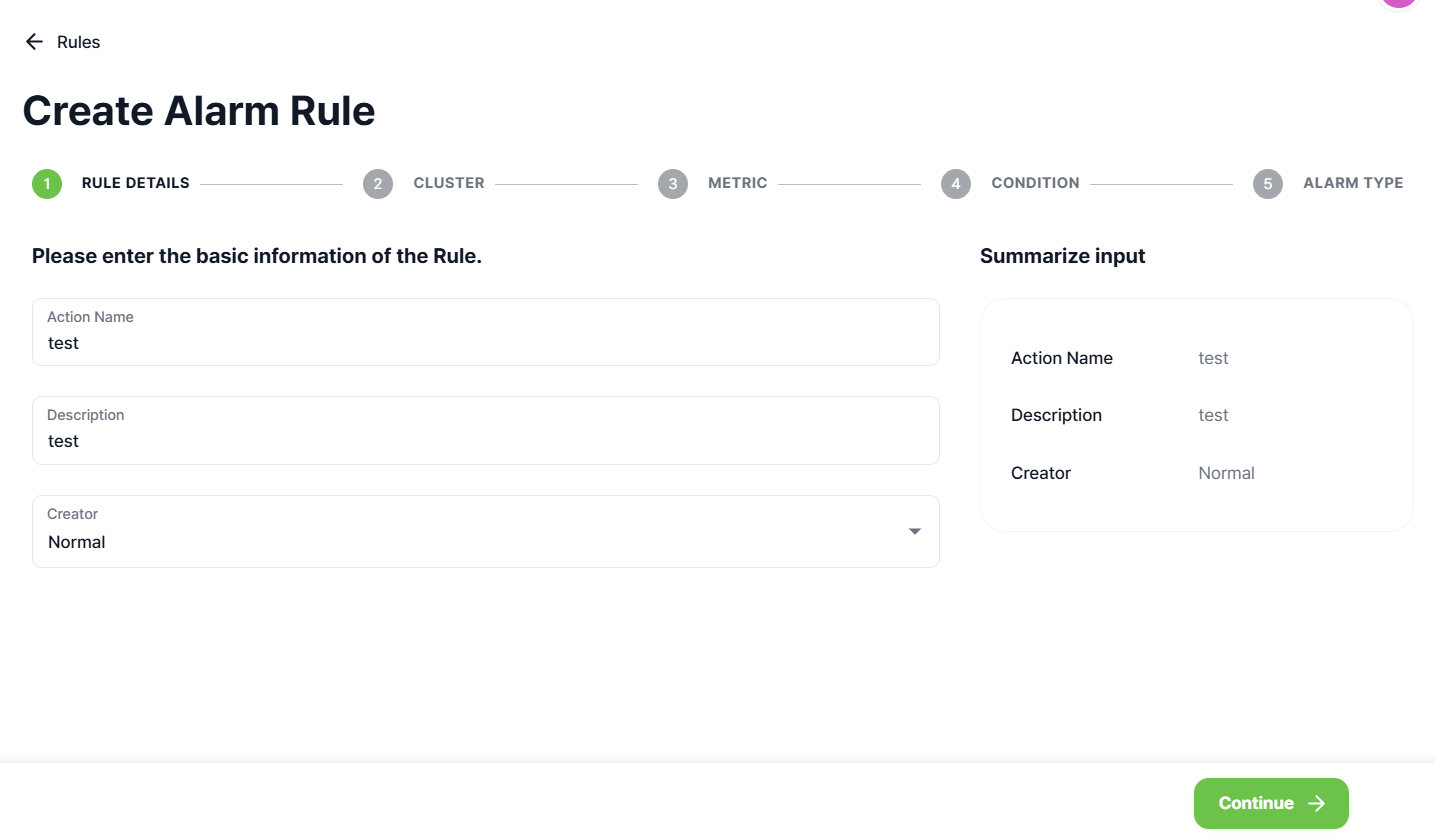Go to the CLUSTER step label

(449, 183)
